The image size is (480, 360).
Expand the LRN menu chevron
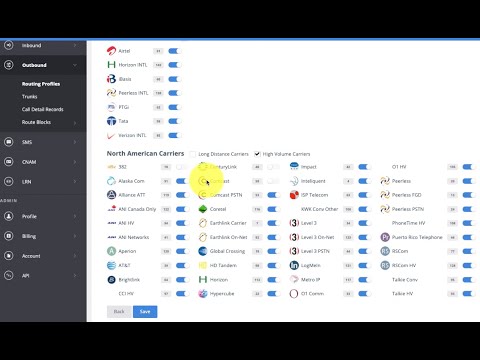pos(75,181)
